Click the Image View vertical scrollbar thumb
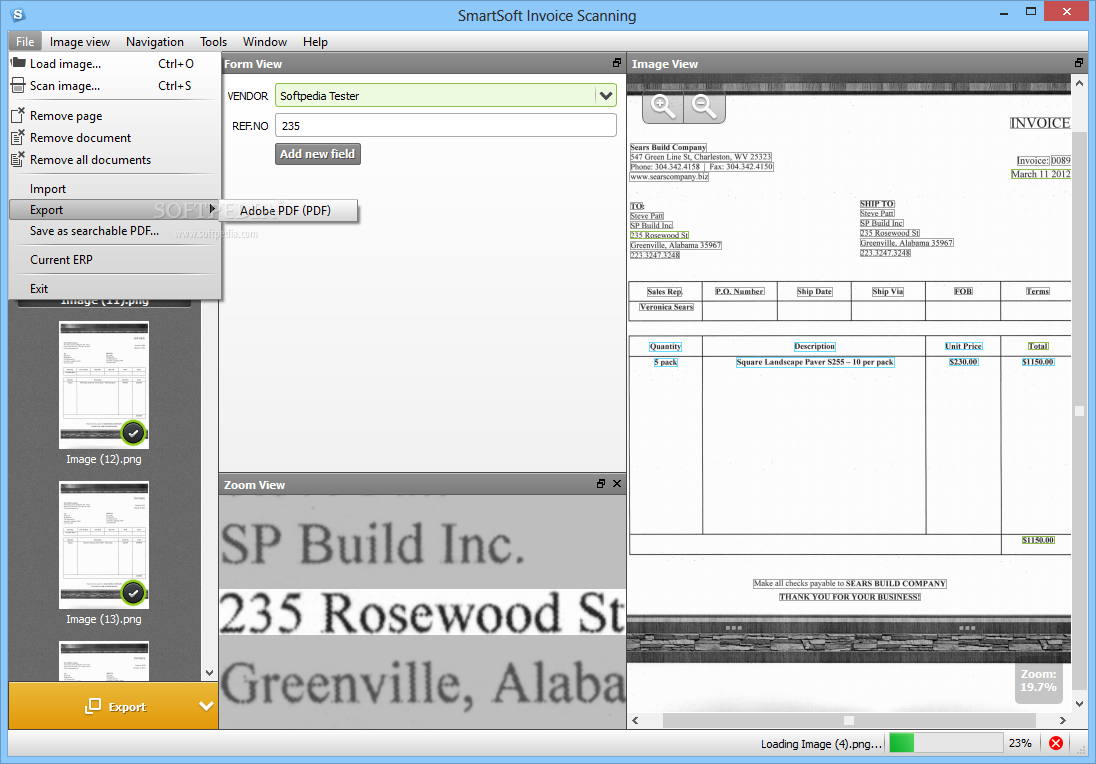This screenshot has width=1096, height=764. click(x=1079, y=411)
